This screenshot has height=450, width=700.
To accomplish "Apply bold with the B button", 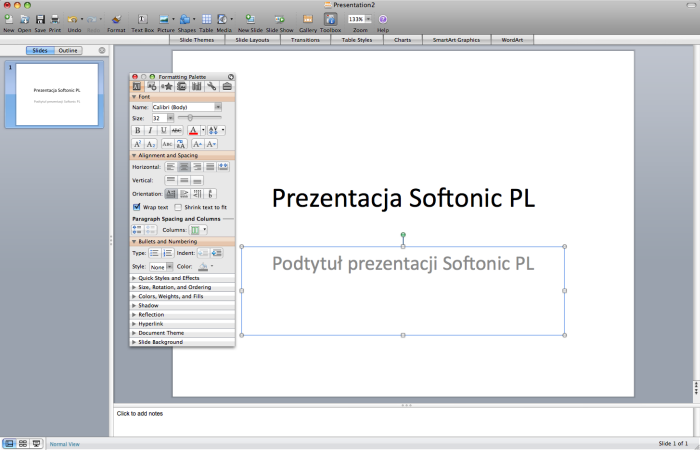I will point(138,130).
